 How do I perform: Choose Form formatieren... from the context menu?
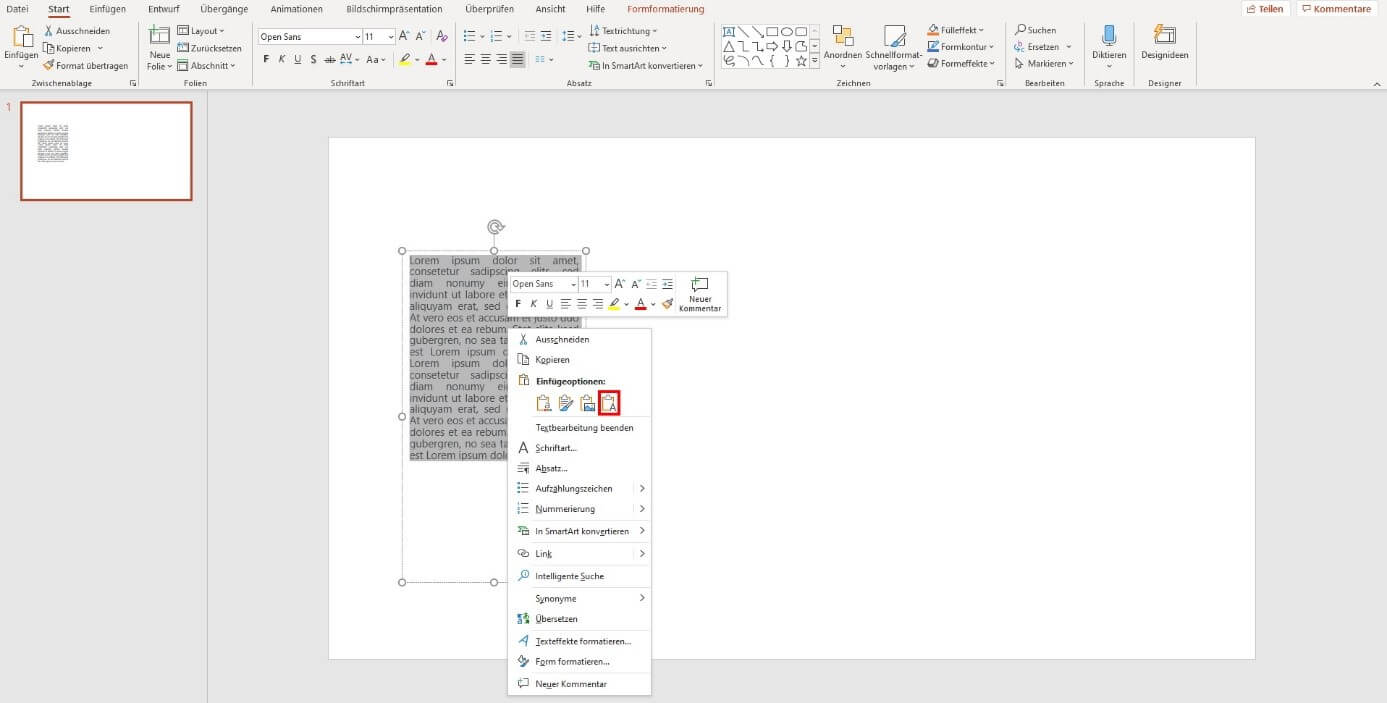pos(580,661)
